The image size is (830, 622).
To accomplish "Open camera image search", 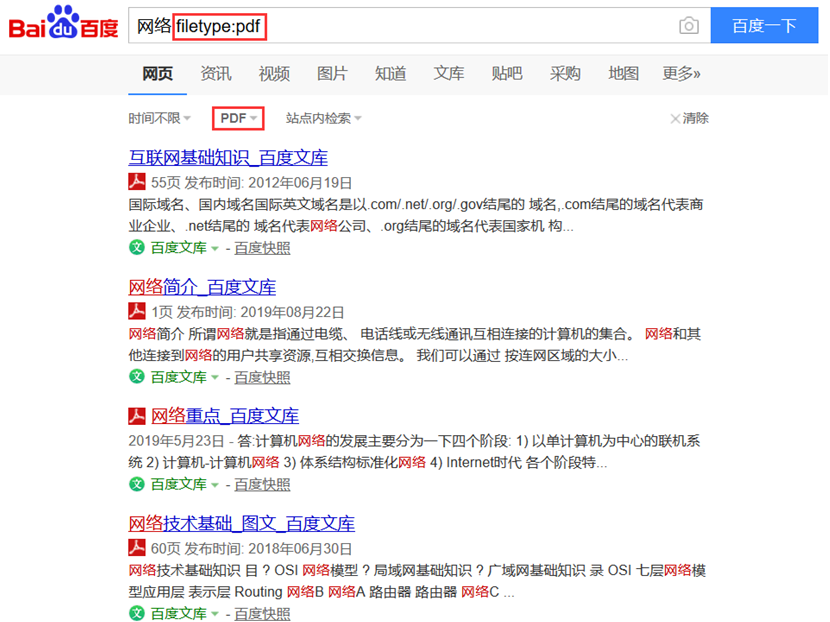I will [688, 26].
